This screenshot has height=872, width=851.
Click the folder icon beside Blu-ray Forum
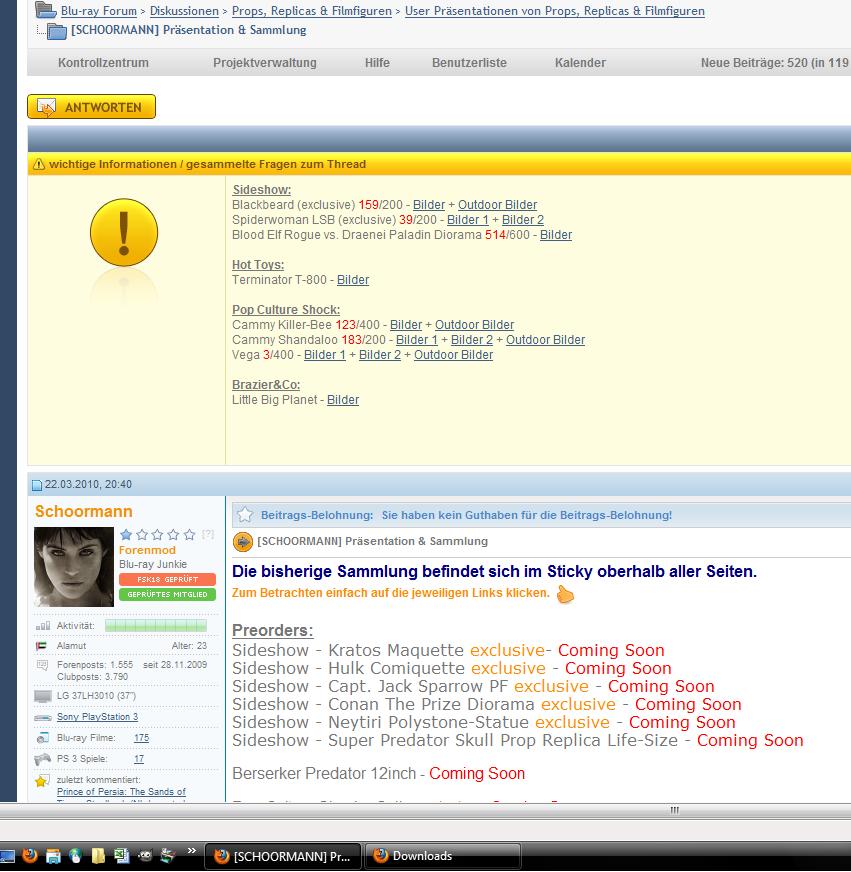[46, 11]
